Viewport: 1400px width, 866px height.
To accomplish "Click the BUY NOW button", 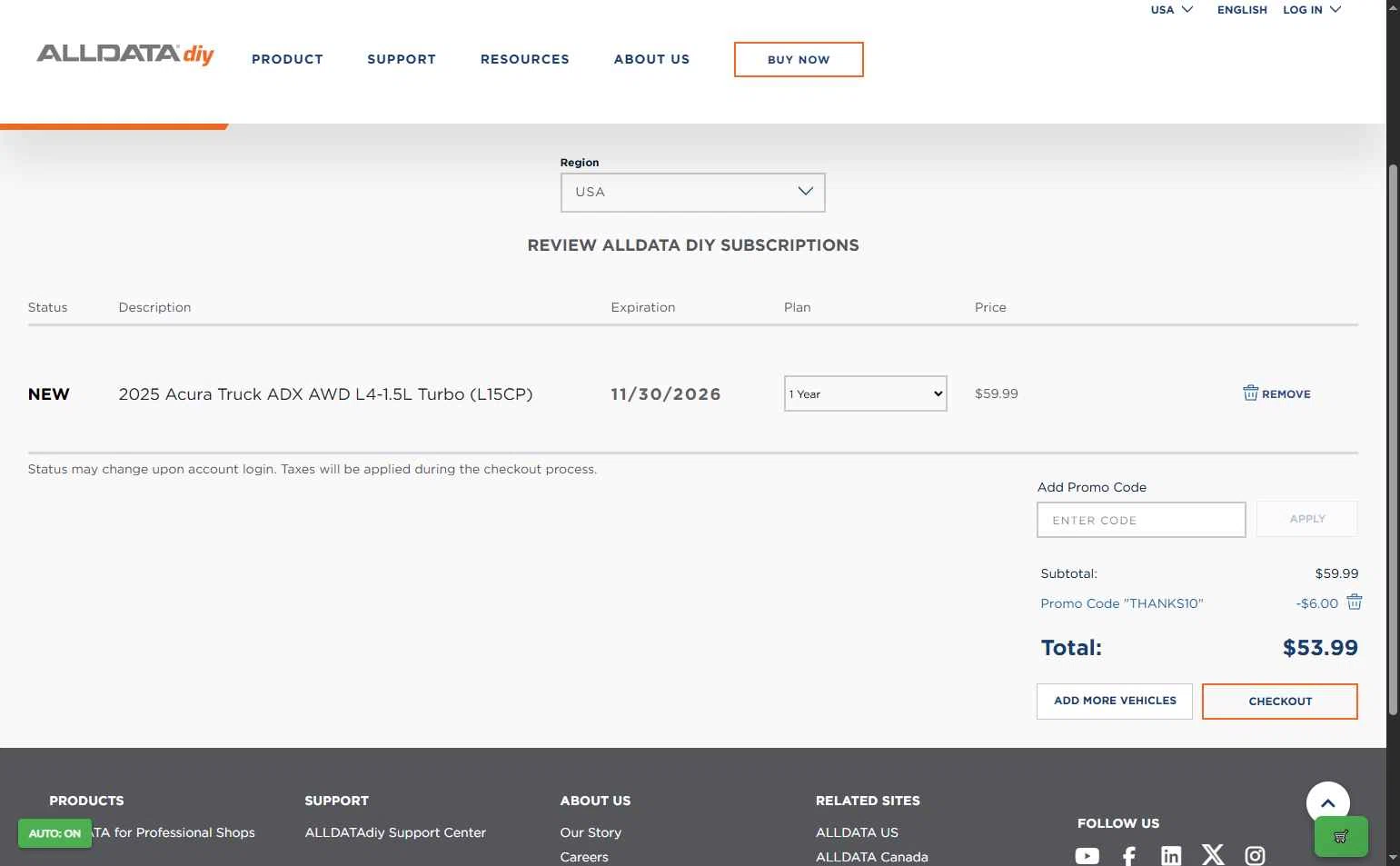I will click(799, 59).
